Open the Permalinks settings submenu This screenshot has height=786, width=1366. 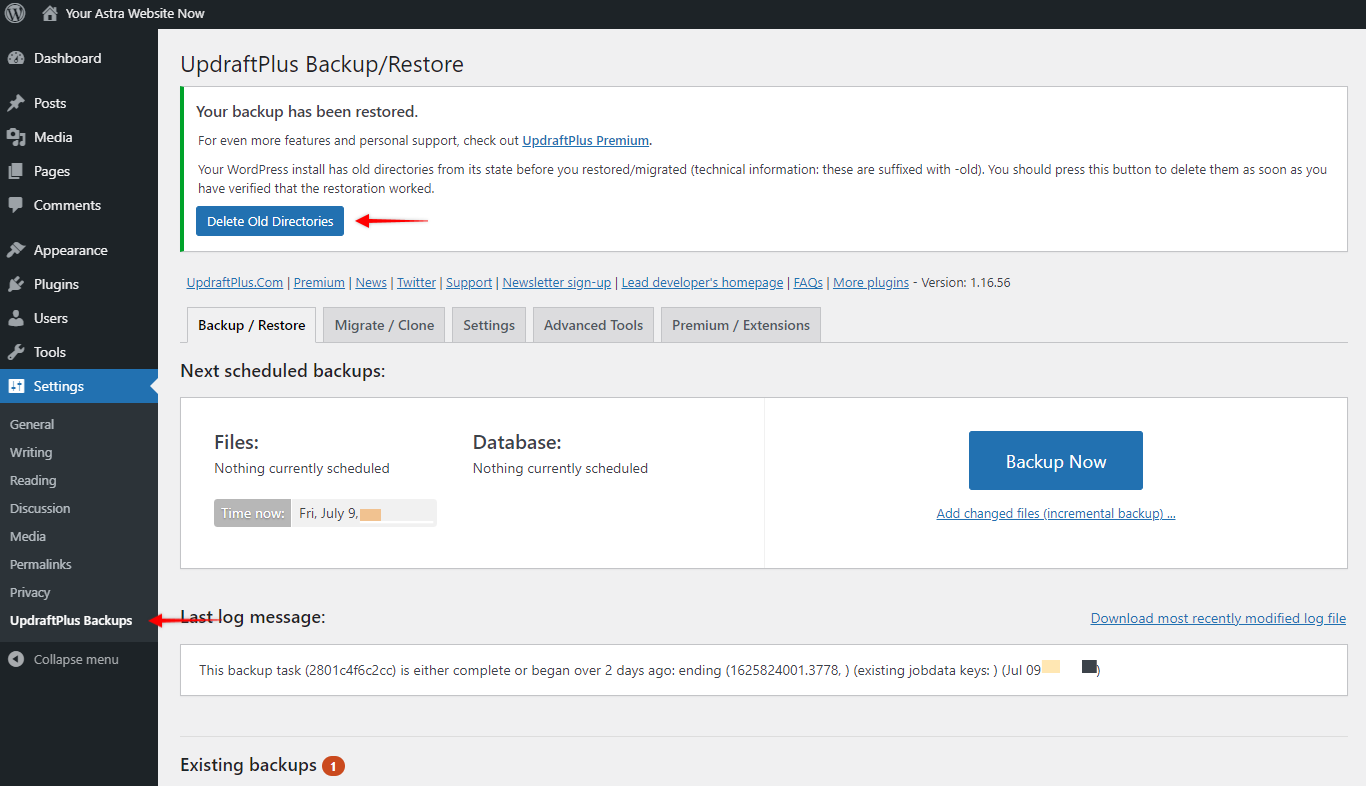coord(41,564)
